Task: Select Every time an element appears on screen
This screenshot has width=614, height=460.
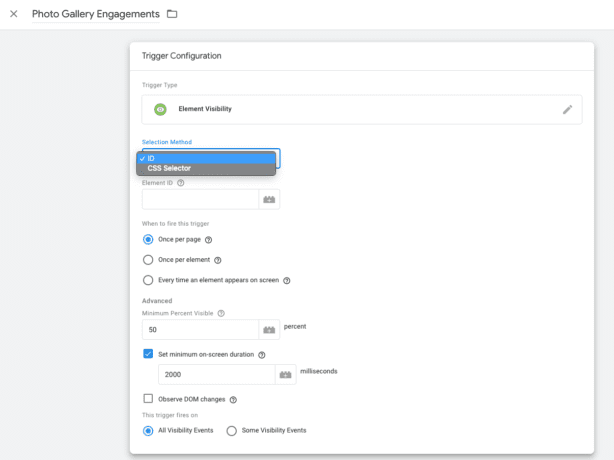Action: tap(148, 280)
